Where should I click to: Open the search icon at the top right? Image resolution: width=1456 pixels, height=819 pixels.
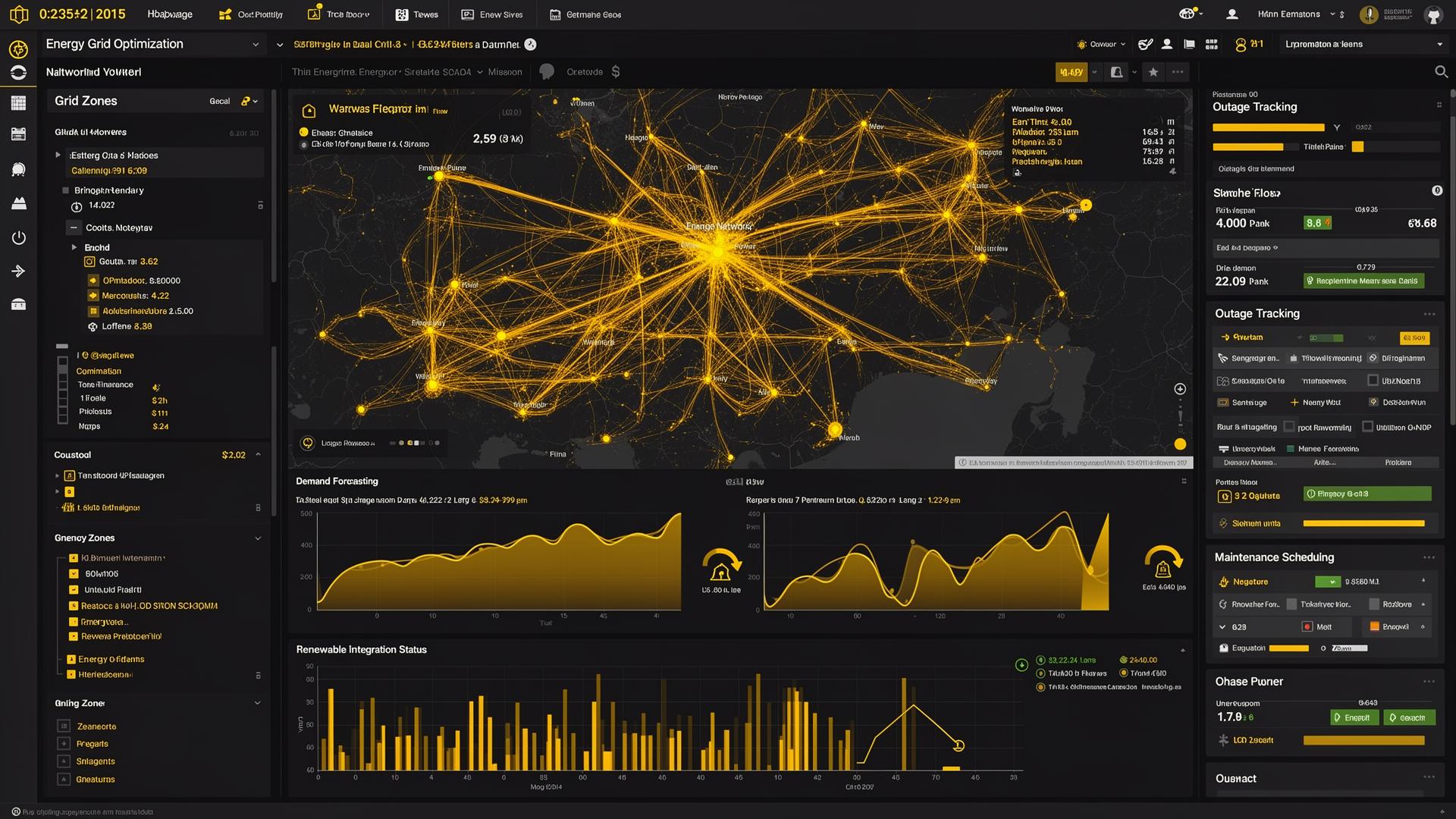pos(1442,71)
